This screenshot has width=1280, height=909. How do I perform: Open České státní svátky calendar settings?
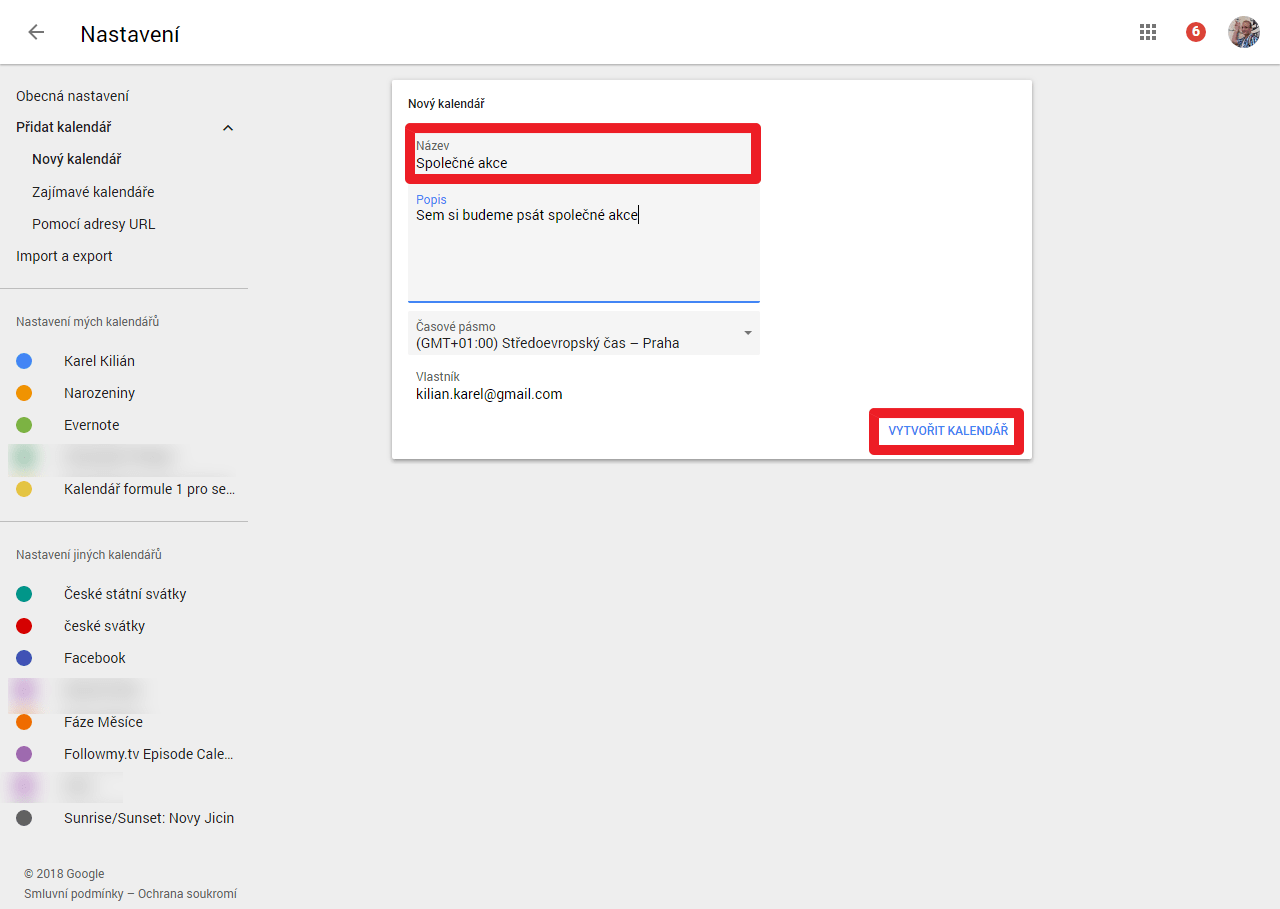[125, 594]
